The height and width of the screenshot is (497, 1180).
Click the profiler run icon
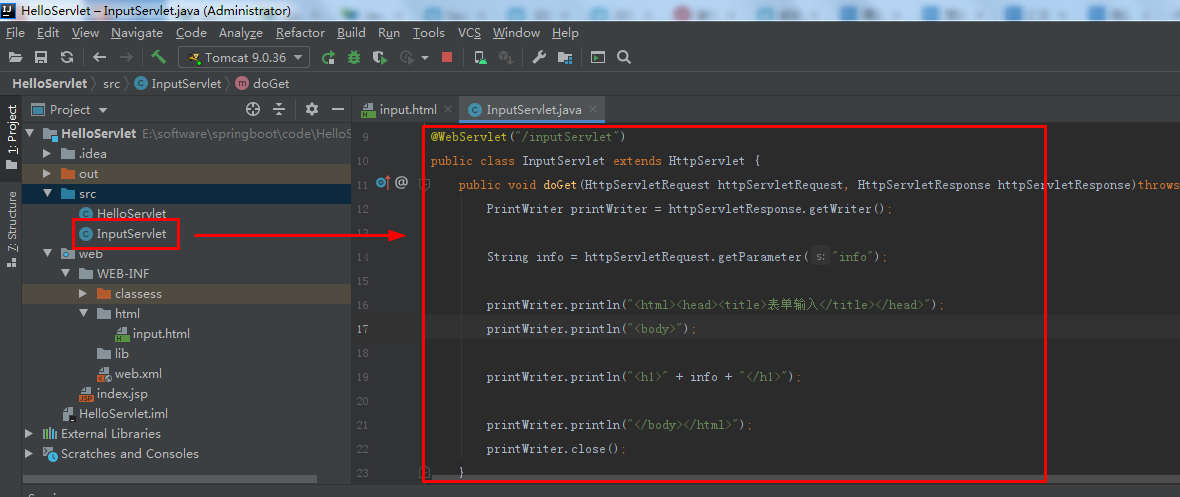tap(407, 57)
